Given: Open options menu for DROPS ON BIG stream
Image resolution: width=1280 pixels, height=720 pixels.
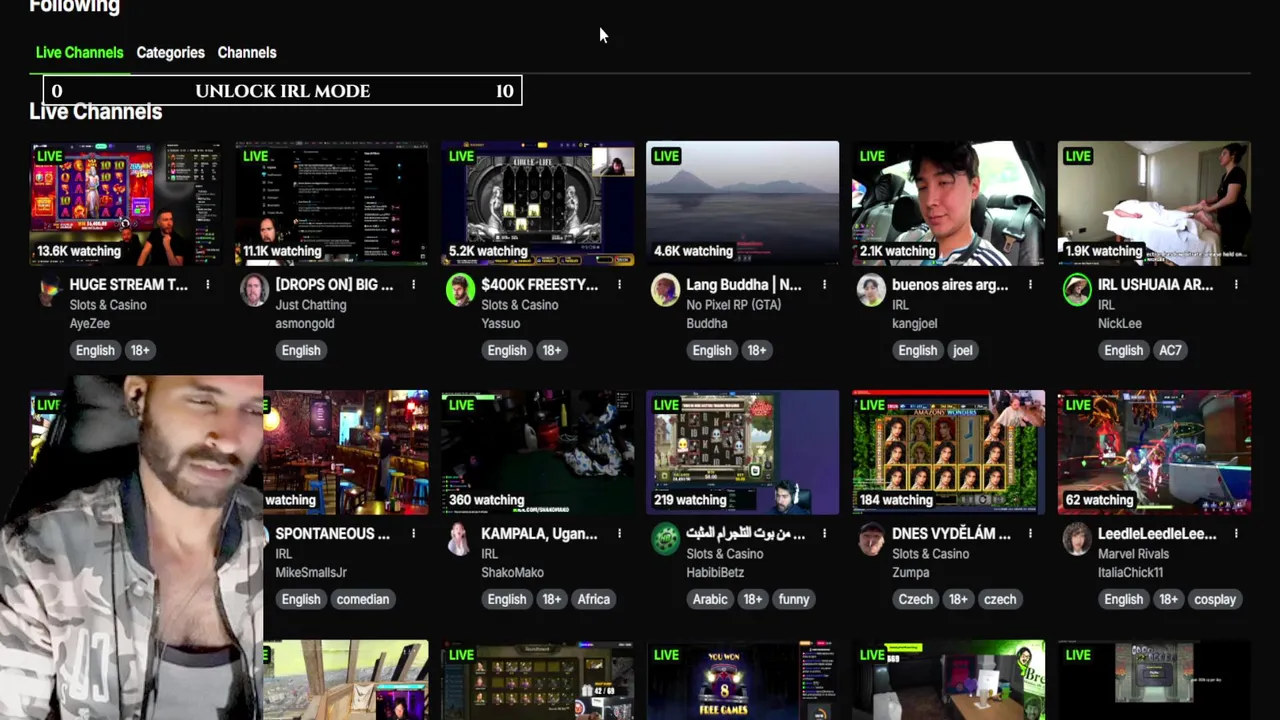Looking at the screenshot, I should click(x=413, y=285).
